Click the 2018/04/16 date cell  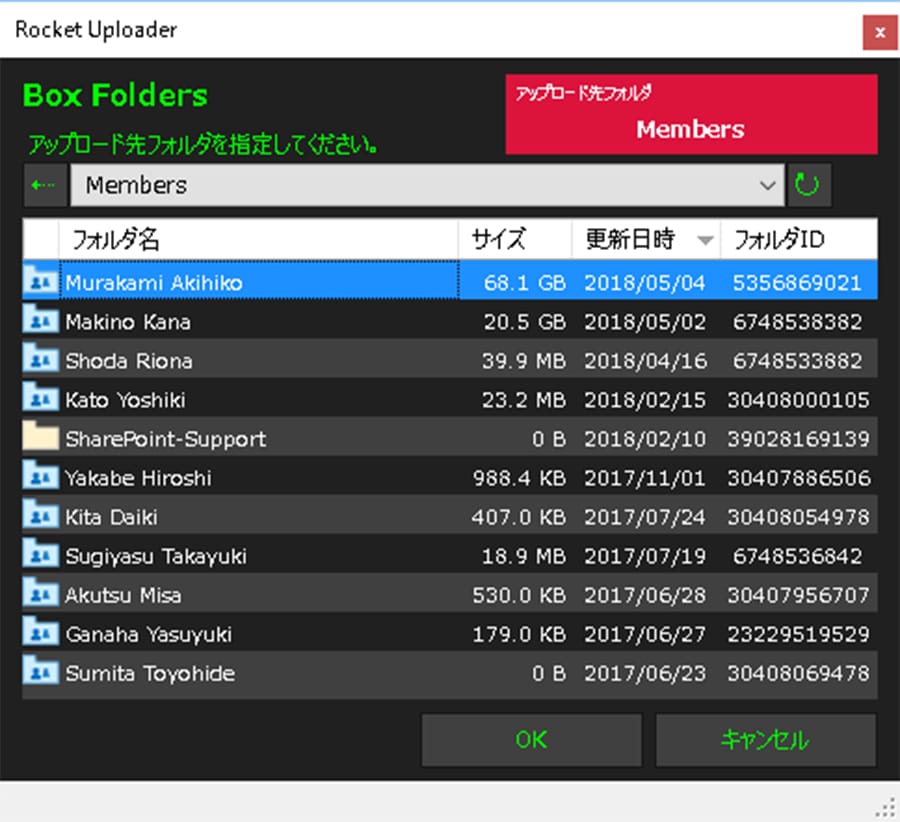click(645, 360)
